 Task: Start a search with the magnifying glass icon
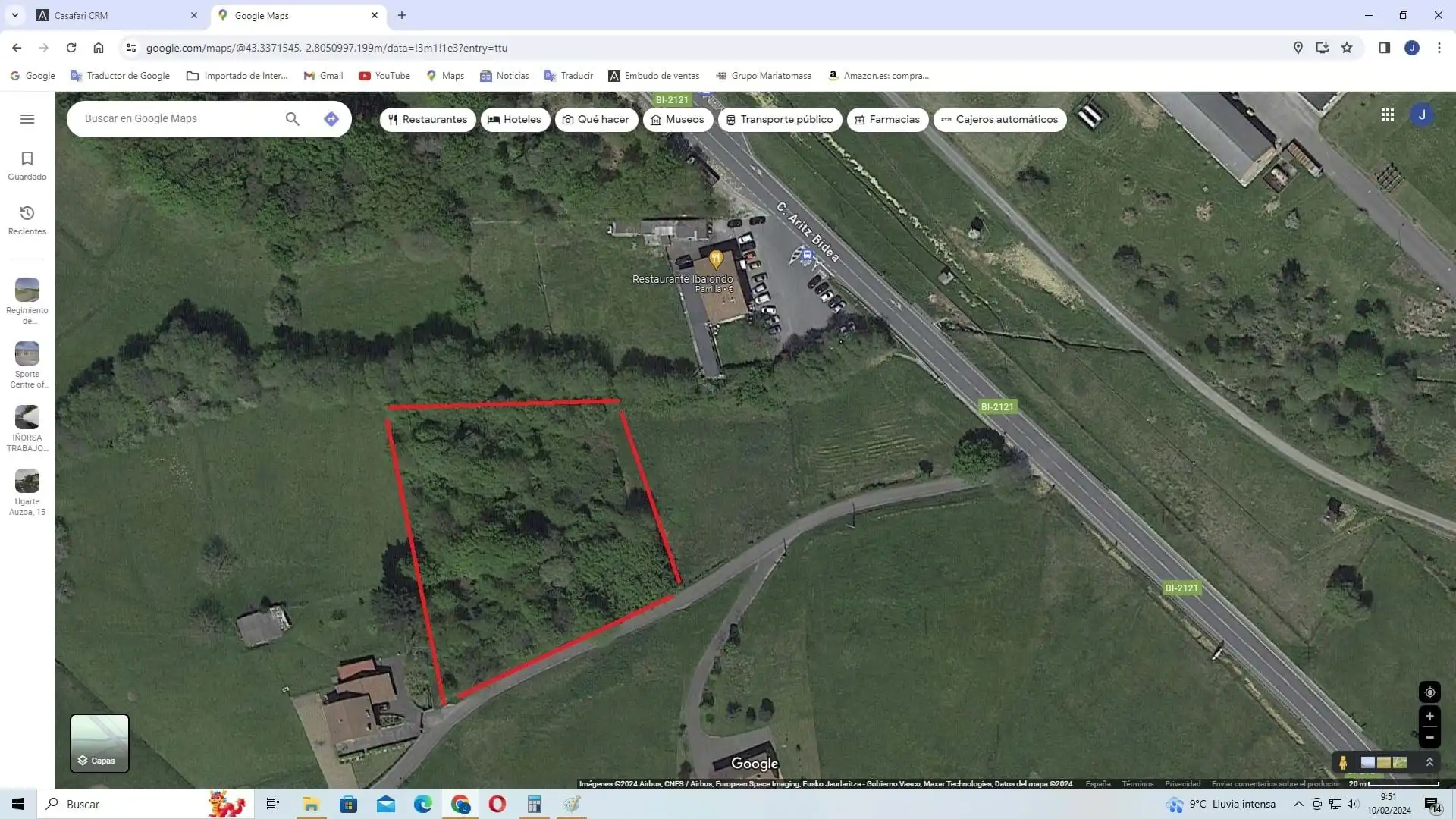tap(292, 119)
